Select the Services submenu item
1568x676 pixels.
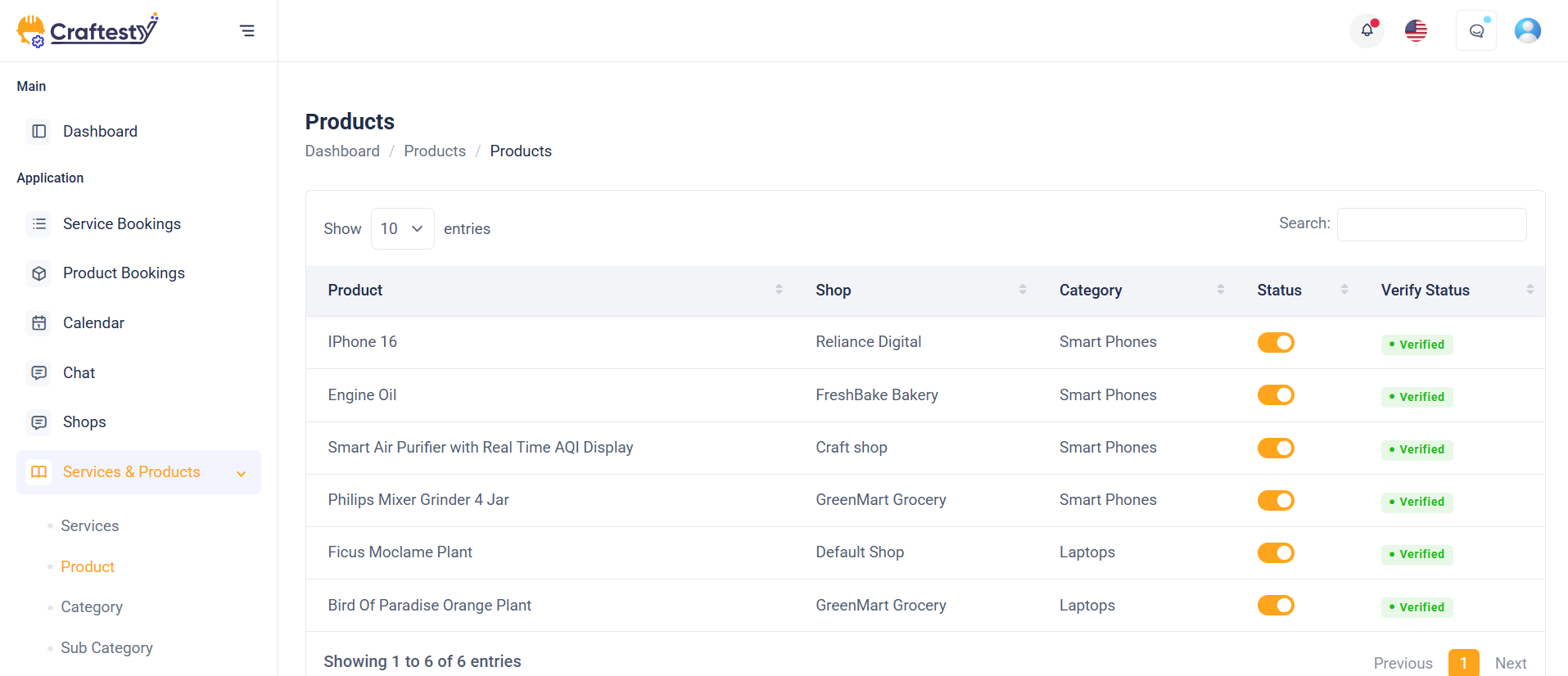pos(90,526)
